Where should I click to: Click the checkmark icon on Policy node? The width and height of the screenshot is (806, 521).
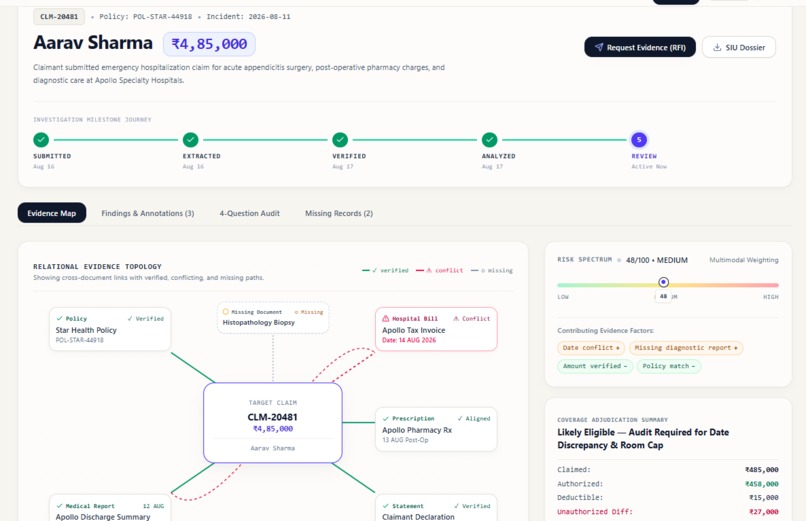click(59, 319)
